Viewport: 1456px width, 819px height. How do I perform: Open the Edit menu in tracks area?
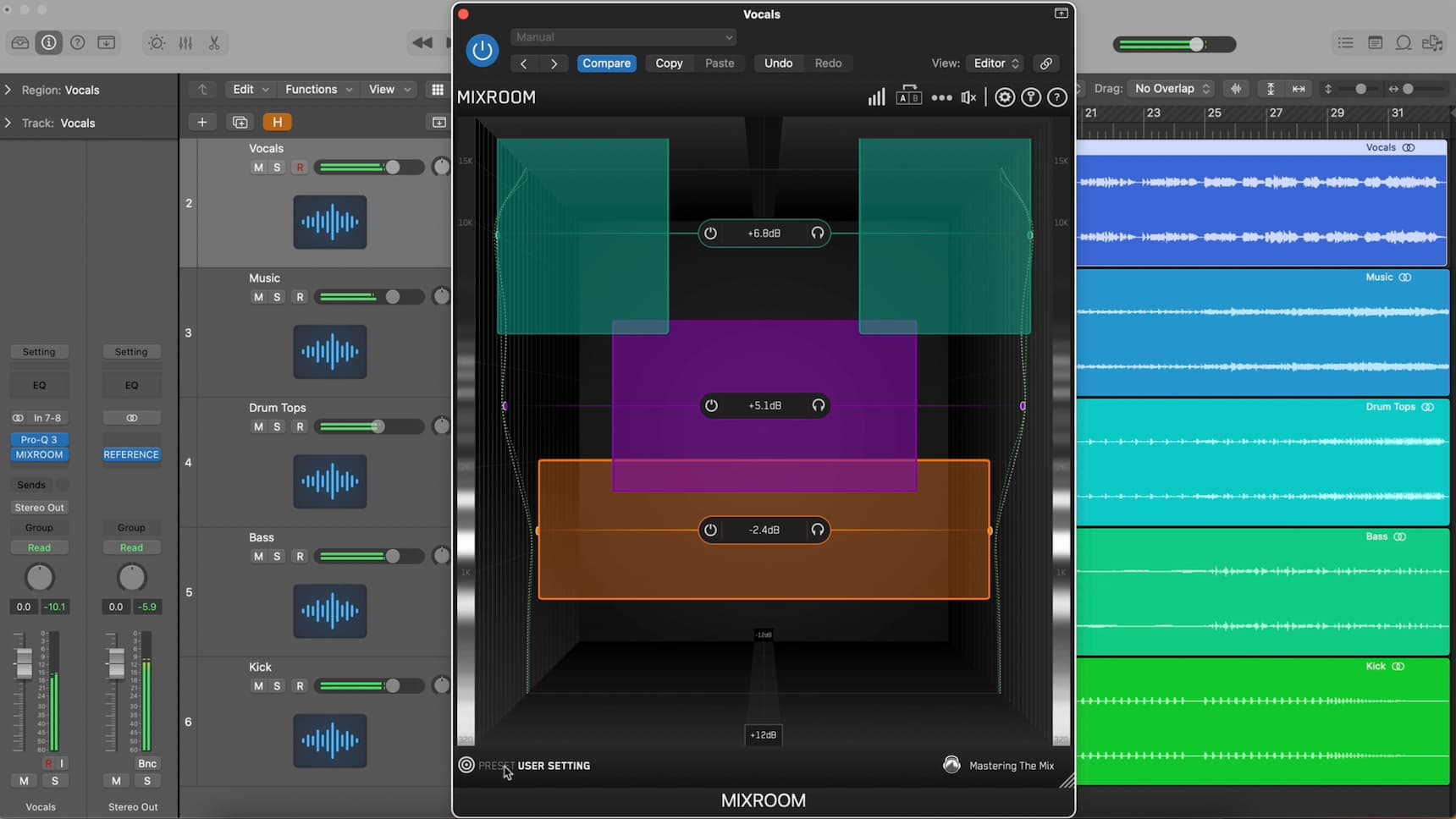[251, 90]
